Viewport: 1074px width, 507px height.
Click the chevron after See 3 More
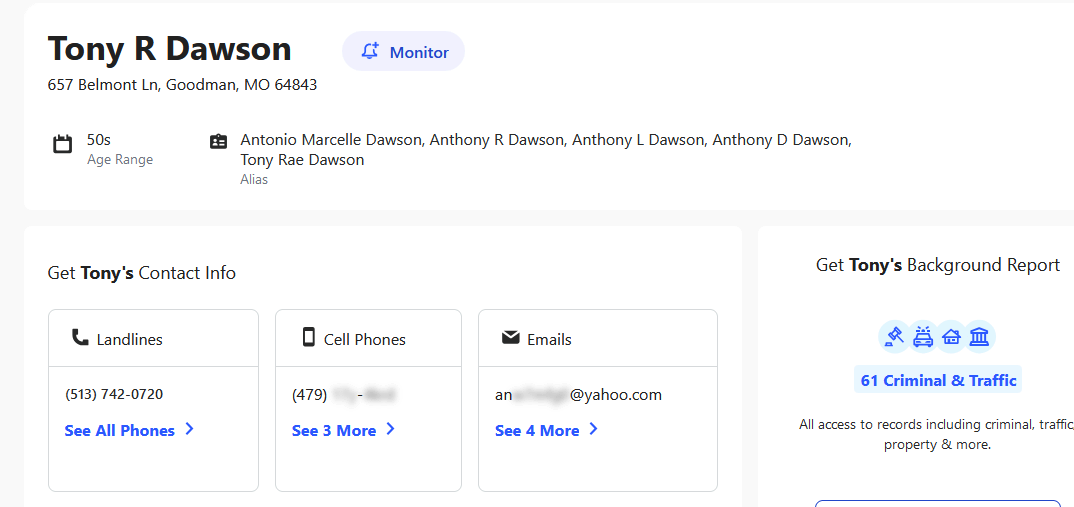point(390,430)
